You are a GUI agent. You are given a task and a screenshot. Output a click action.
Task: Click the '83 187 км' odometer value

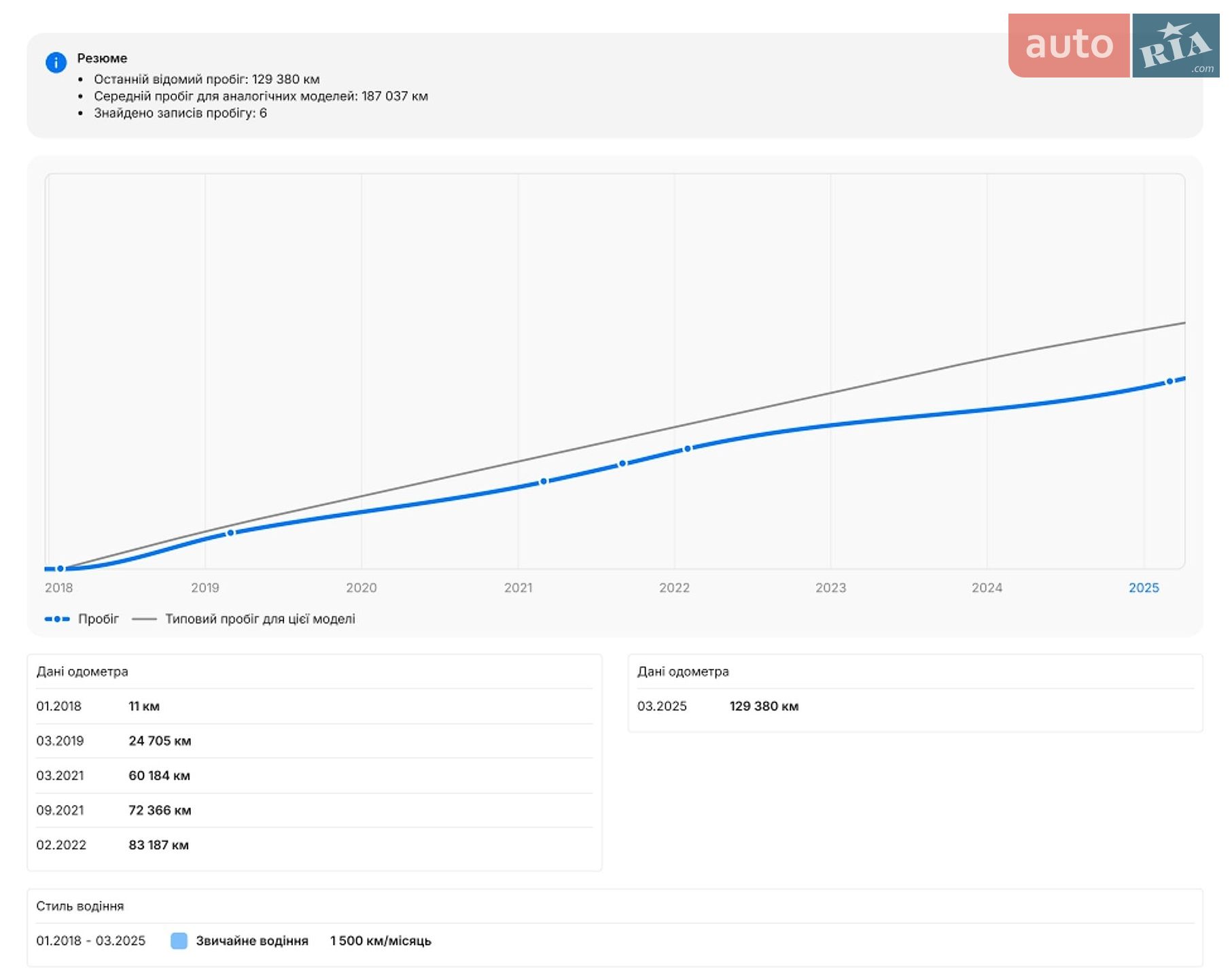tap(158, 845)
